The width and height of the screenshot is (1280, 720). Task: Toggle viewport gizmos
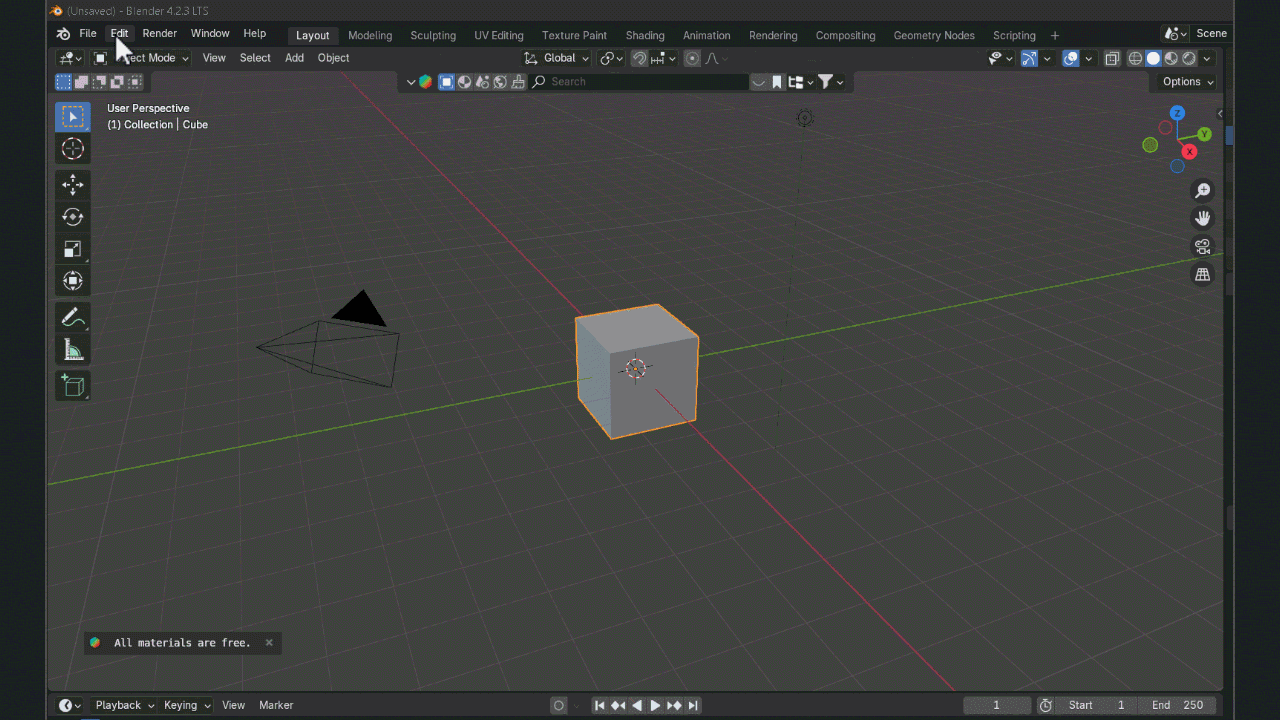point(1029,58)
